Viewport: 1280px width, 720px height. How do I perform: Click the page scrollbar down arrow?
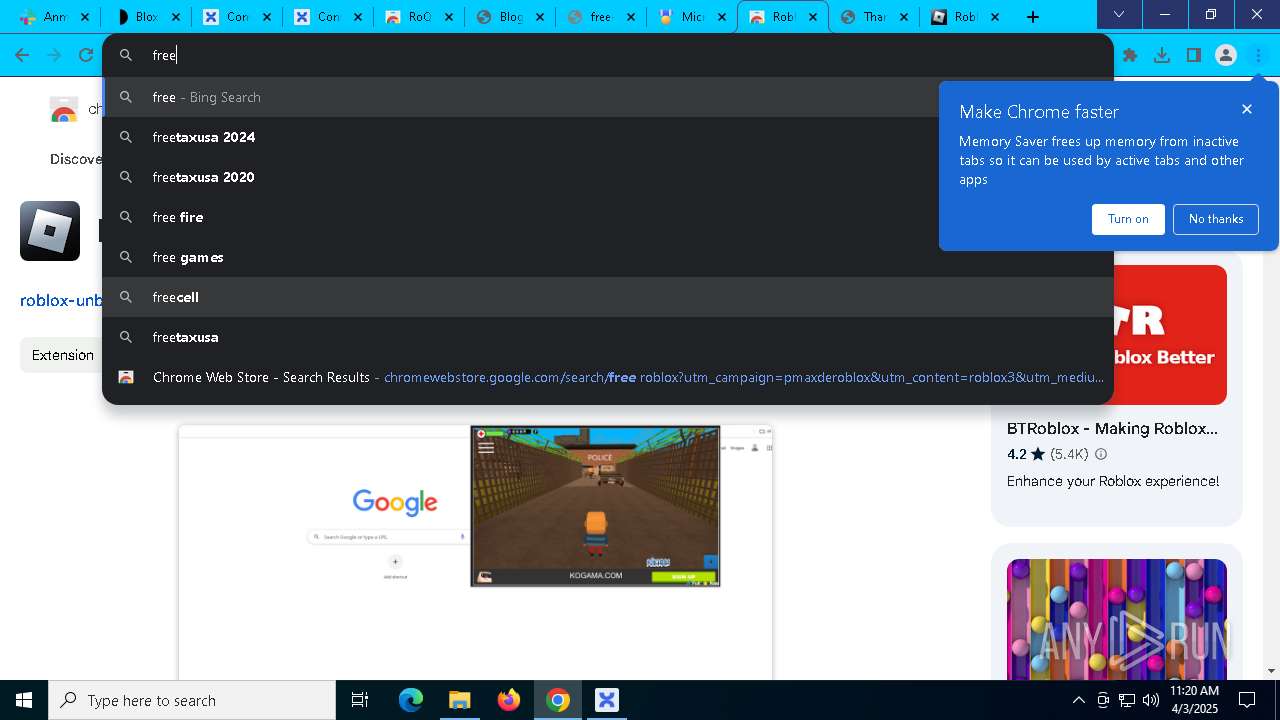click(1271, 671)
